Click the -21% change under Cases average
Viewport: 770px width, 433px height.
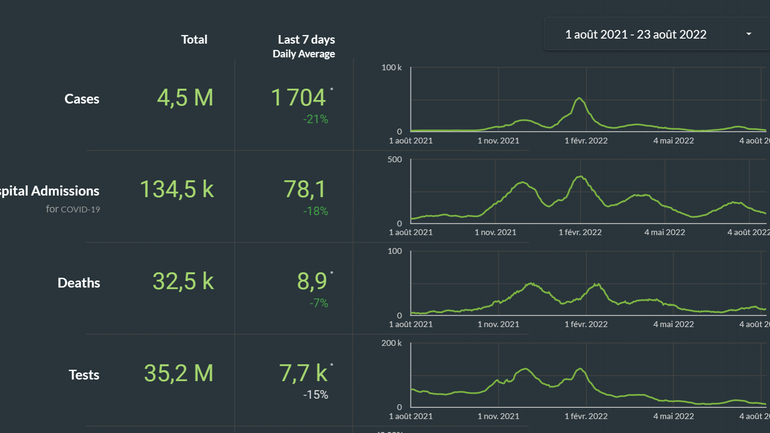pos(315,119)
